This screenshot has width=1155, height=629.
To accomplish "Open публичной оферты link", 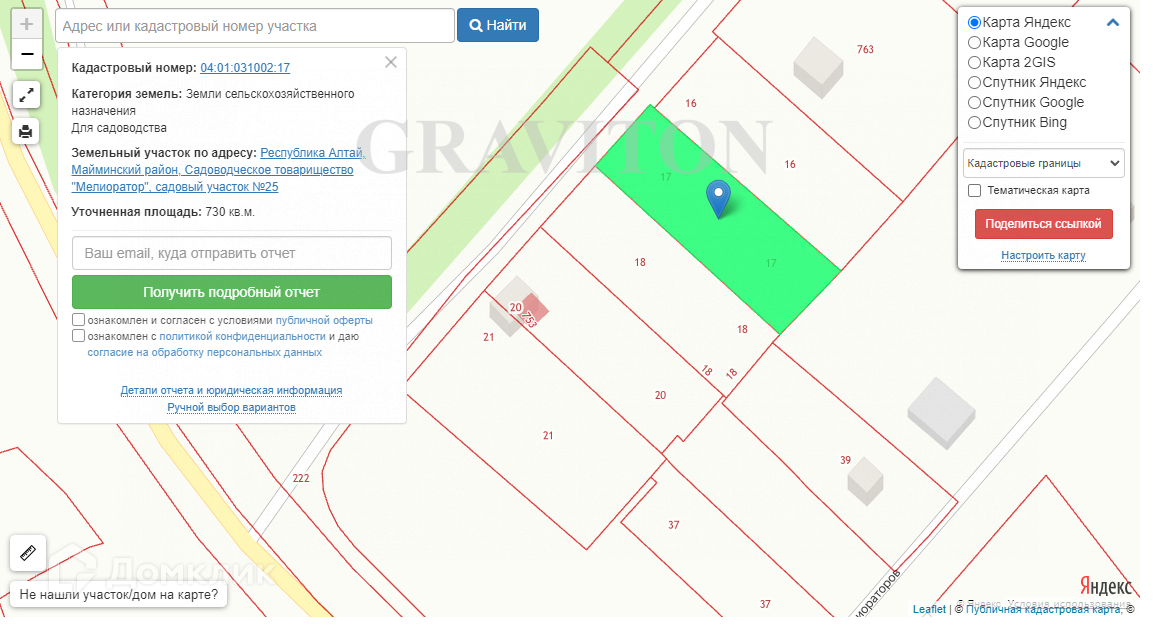I will click(x=324, y=320).
